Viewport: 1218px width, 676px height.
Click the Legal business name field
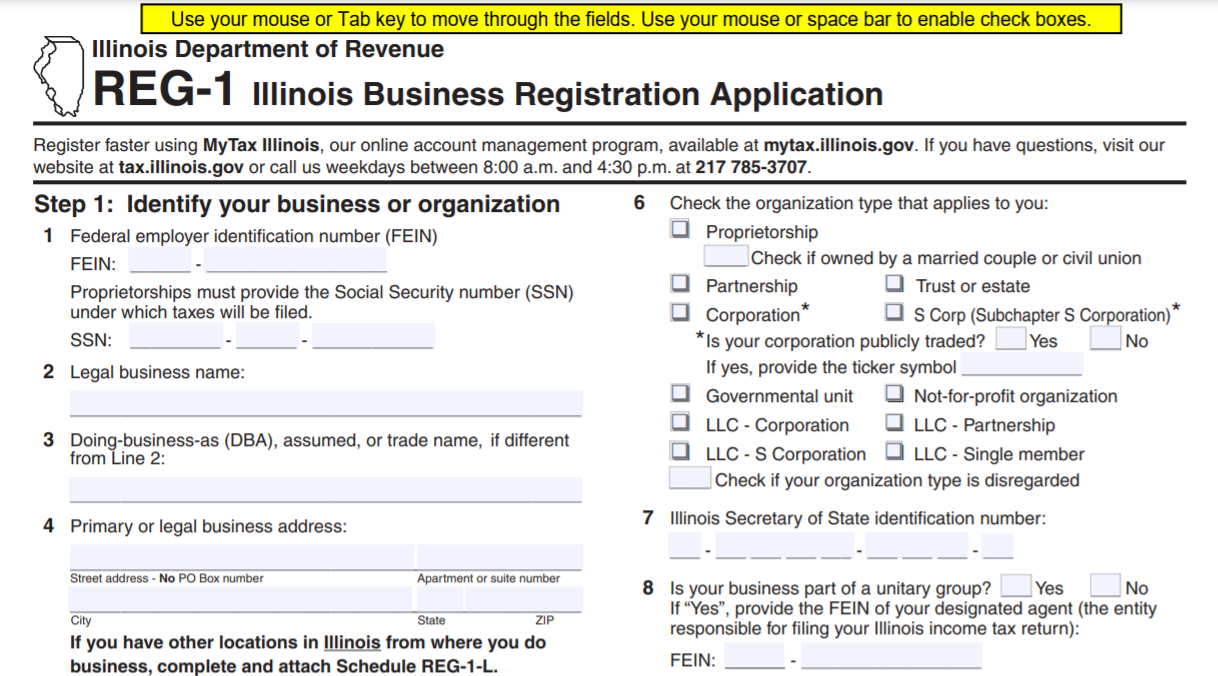click(x=326, y=403)
